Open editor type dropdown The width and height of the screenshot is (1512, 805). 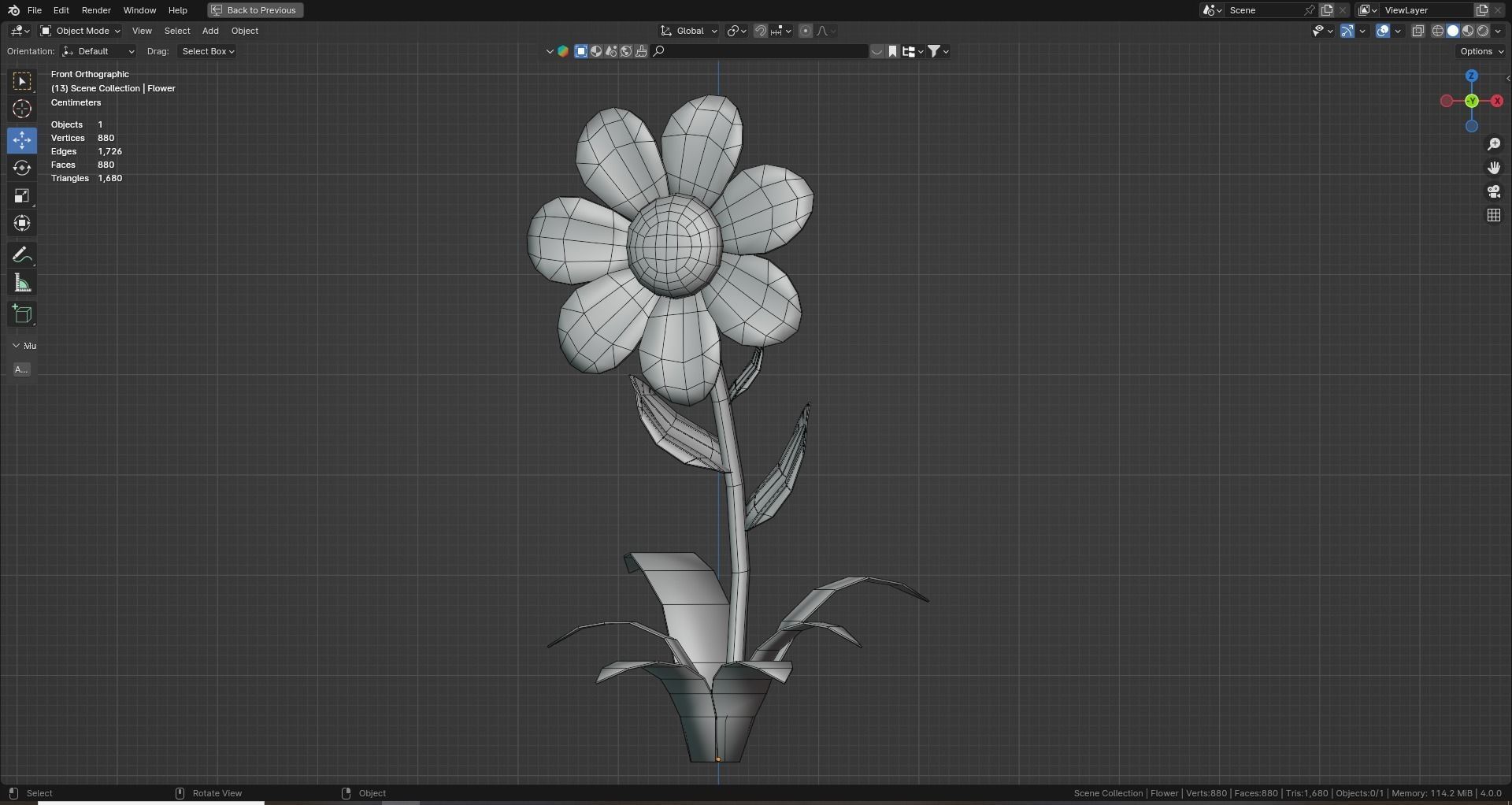(x=20, y=31)
